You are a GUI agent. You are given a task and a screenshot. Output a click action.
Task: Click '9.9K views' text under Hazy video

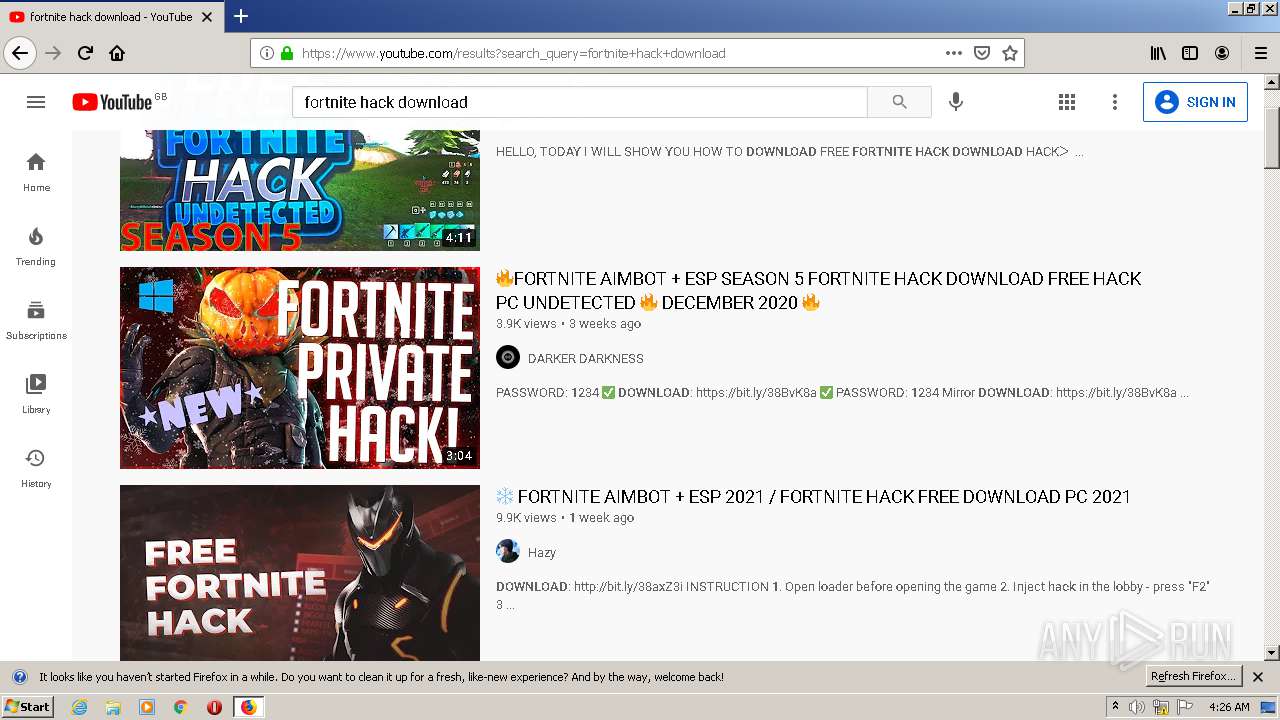(526, 518)
